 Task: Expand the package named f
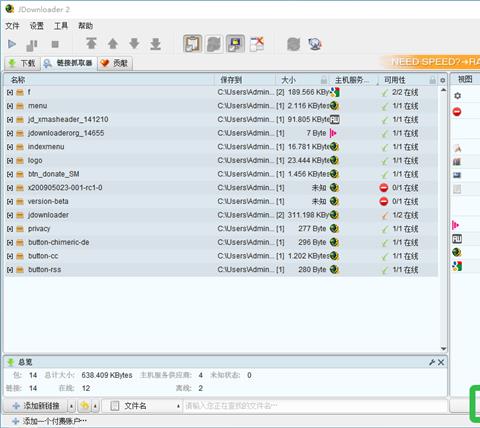tap(10, 92)
